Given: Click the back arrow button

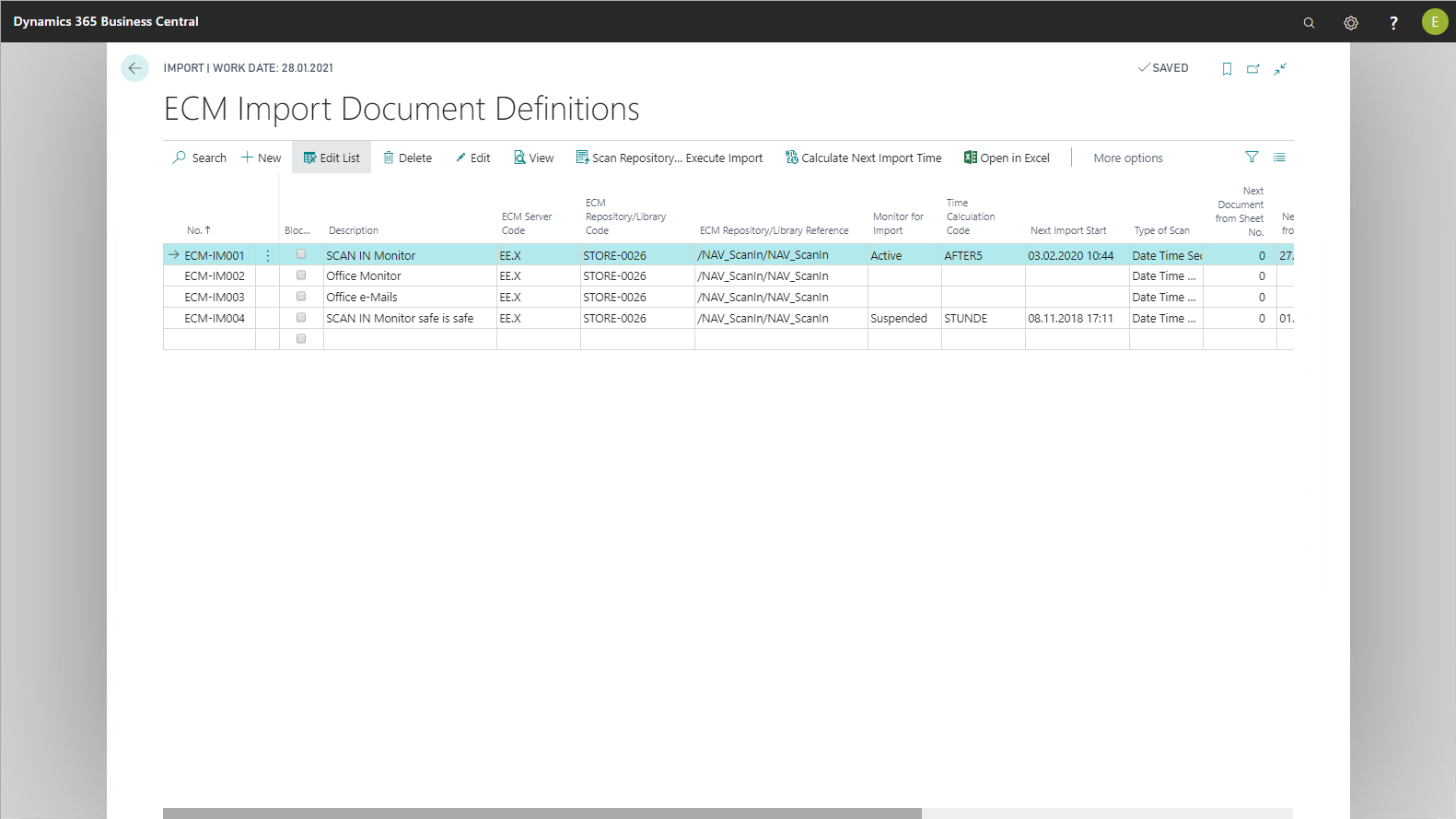Looking at the screenshot, I should (x=134, y=68).
